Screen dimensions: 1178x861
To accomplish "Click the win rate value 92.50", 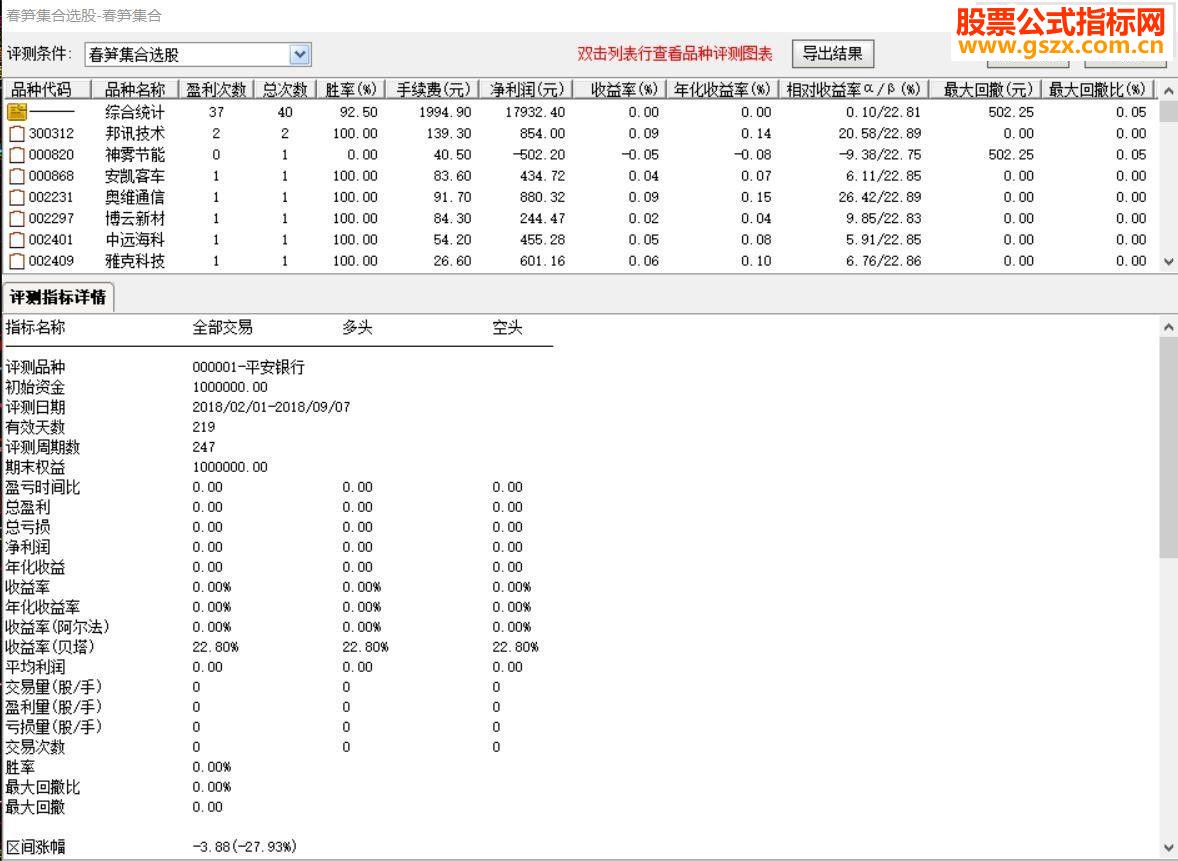I will click(358, 112).
